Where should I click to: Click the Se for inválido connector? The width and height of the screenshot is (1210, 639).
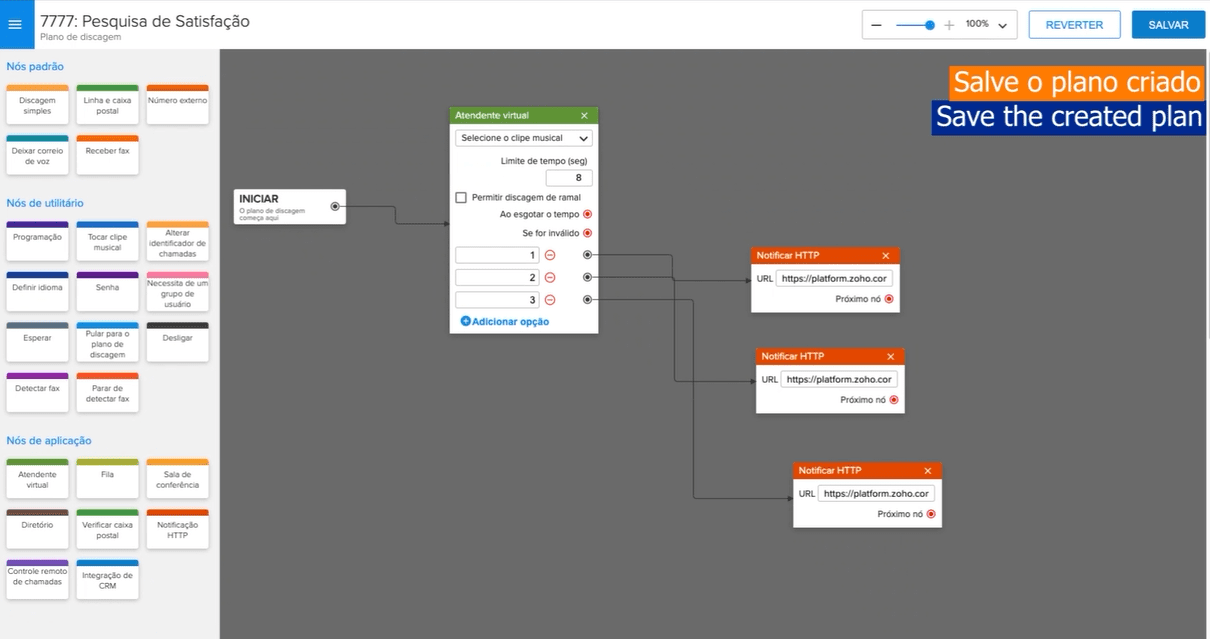coord(587,233)
